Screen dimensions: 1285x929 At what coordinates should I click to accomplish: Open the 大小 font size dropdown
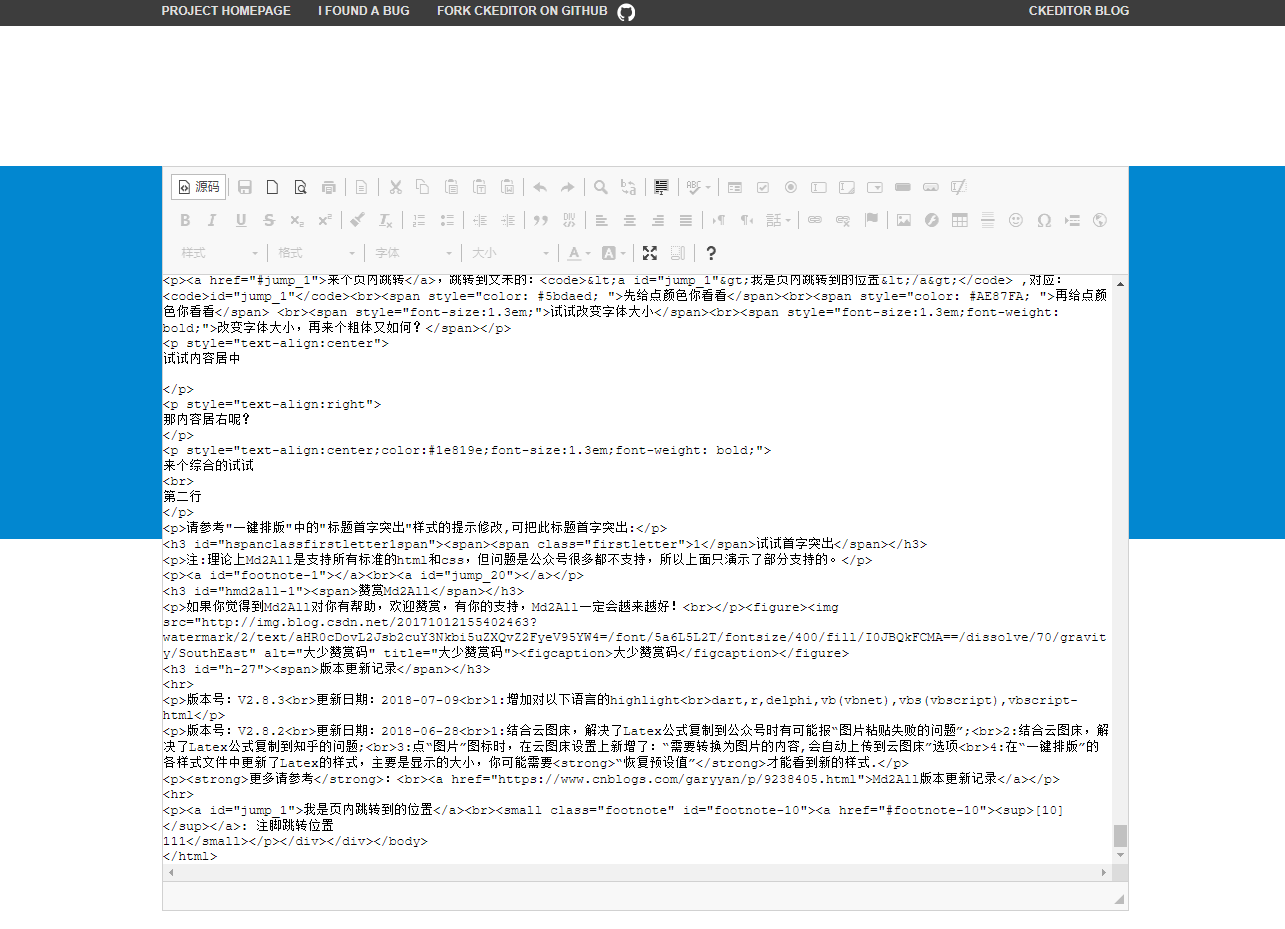click(509, 253)
